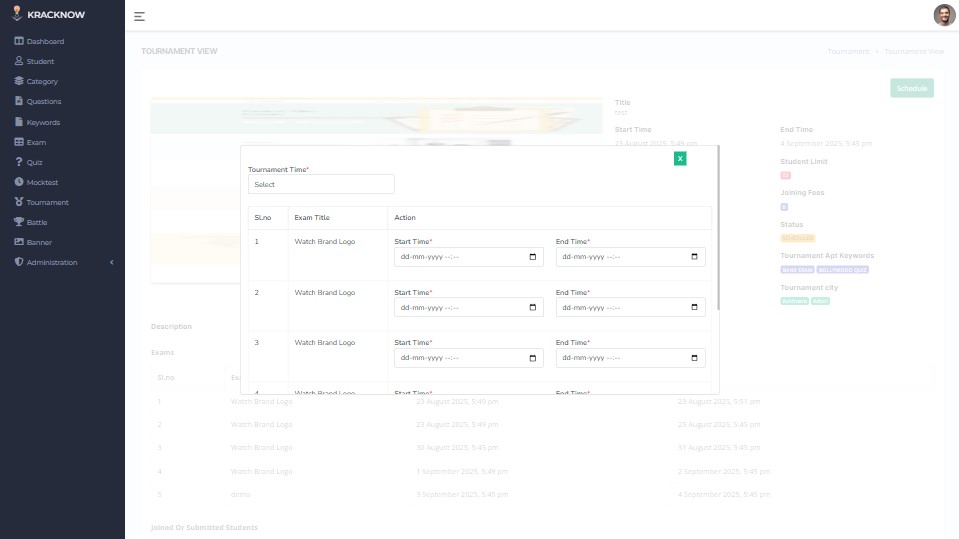959x539 pixels.
Task: Click the Questions document icon
Action: point(19,101)
